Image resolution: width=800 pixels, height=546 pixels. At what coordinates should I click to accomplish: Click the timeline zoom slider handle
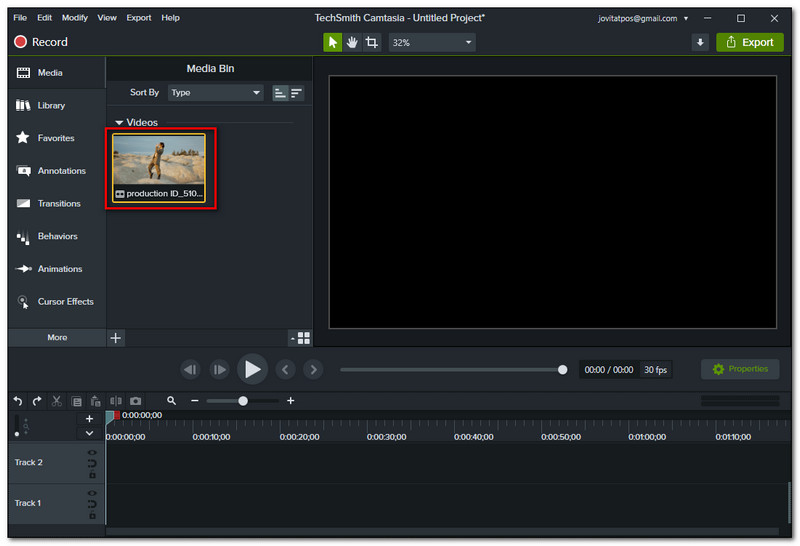[x=243, y=400]
